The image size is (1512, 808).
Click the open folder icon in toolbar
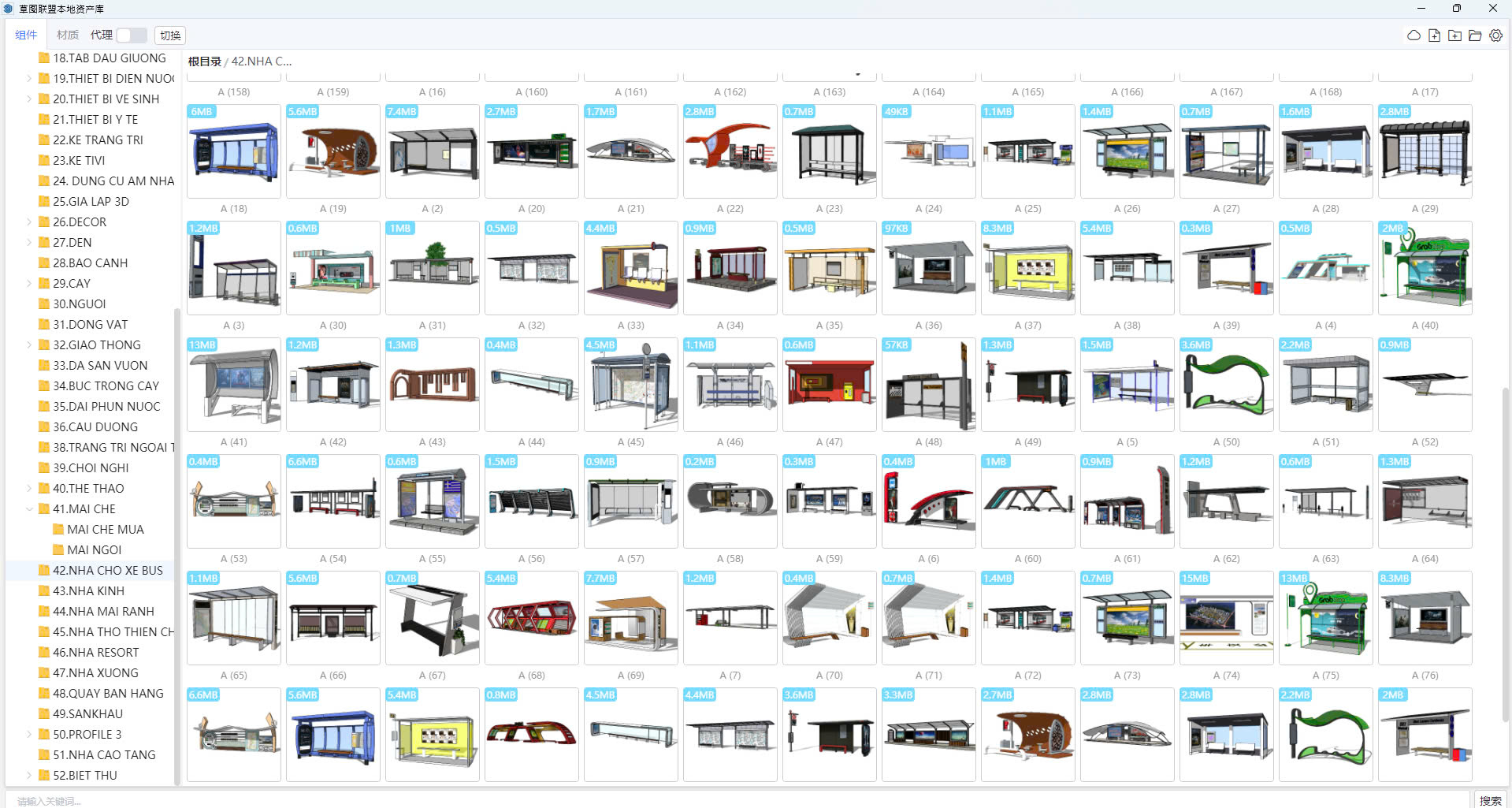(x=1475, y=35)
